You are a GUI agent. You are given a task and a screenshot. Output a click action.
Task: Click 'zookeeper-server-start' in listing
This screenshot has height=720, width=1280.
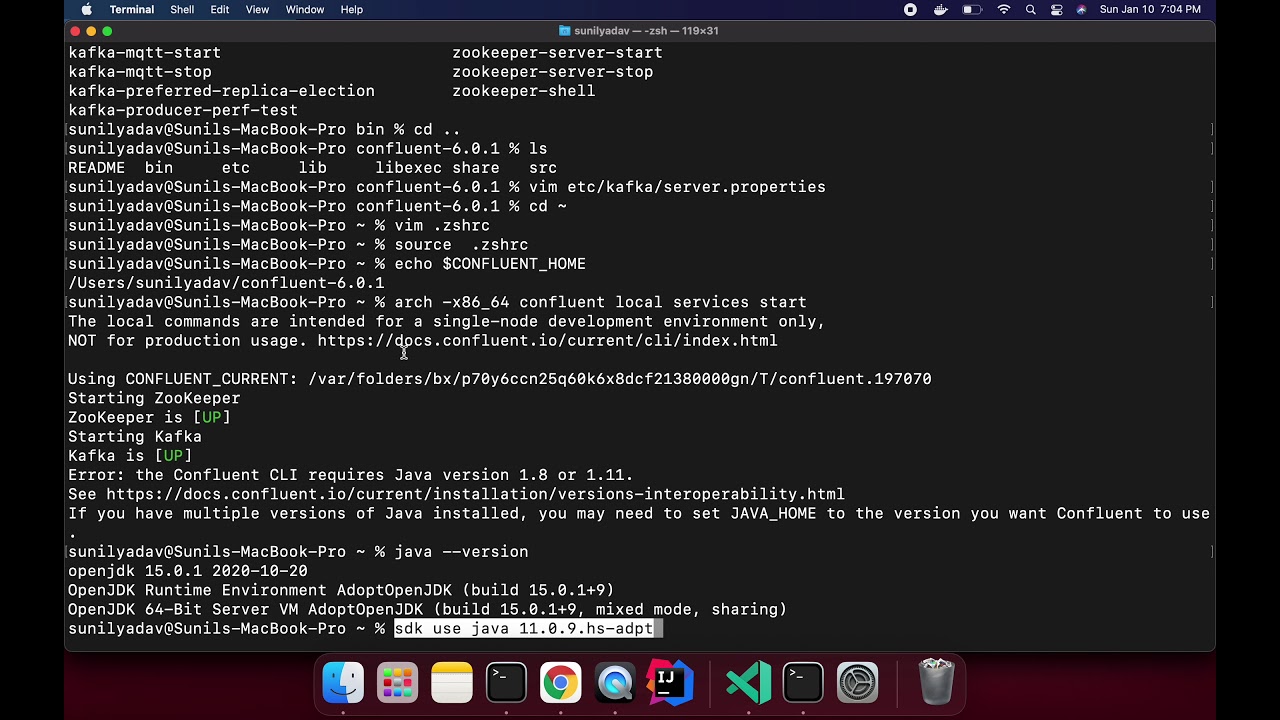[557, 53]
